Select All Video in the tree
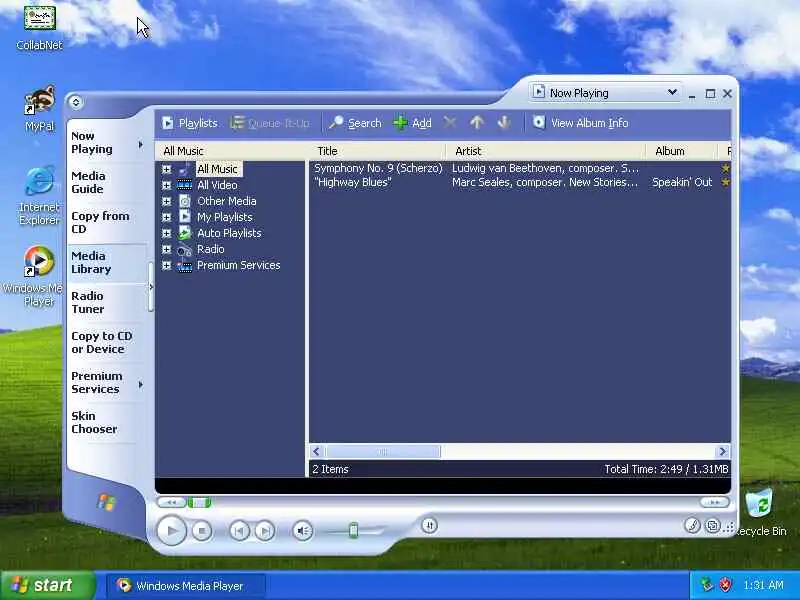Screen dimensions: 800x600 [217, 185]
